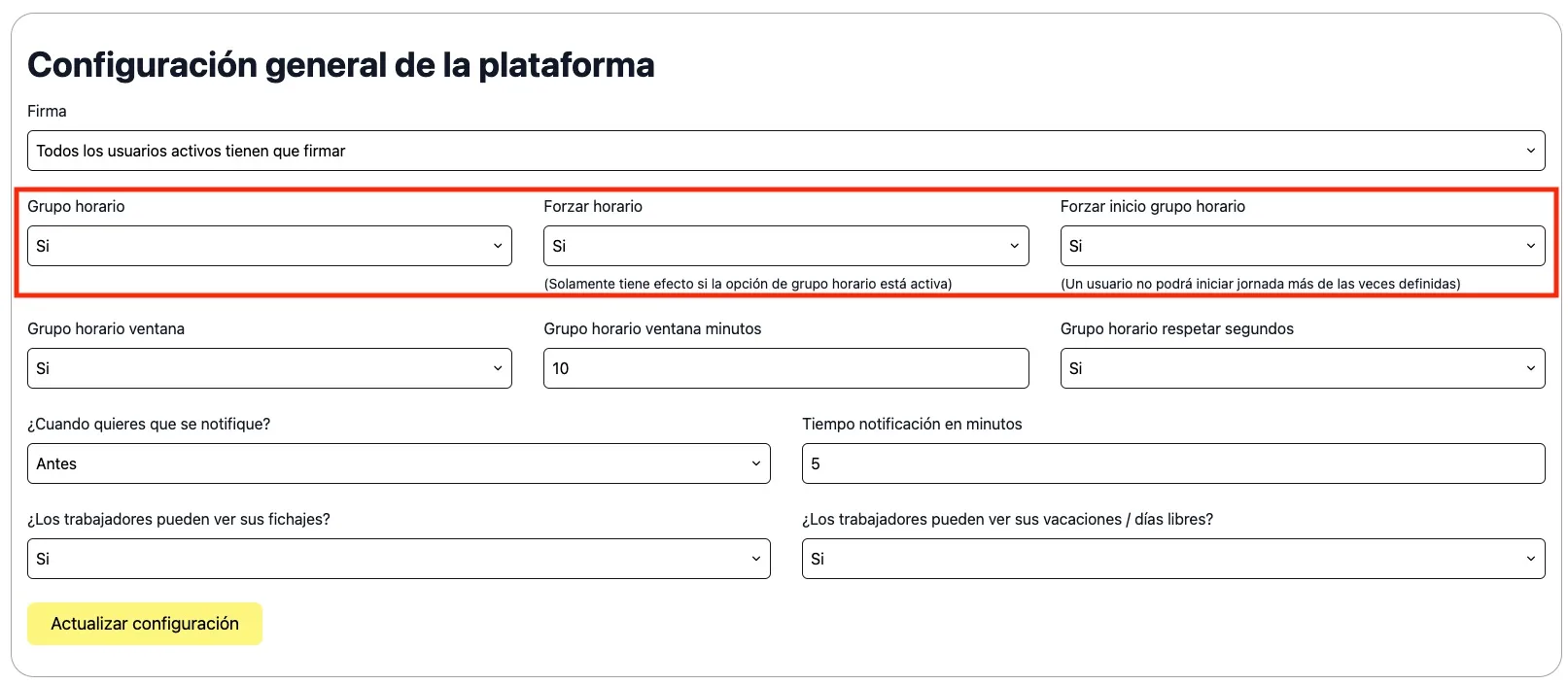Click Grupo horario ventana minutos field
The width and height of the screenshot is (1568, 685).
(x=785, y=368)
